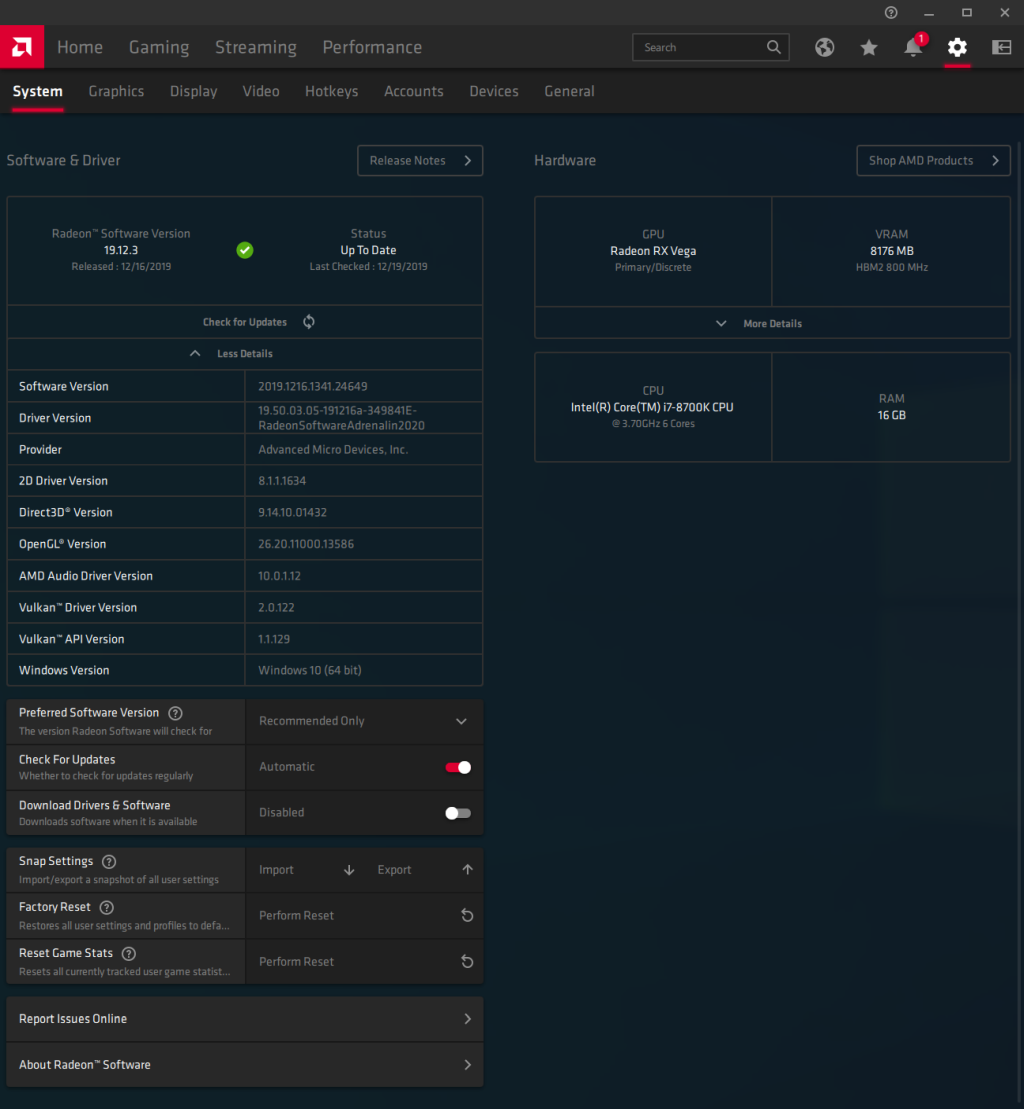The height and width of the screenshot is (1109, 1024).
Task: Show help for Factory Reset
Action: pyautogui.click(x=107, y=907)
